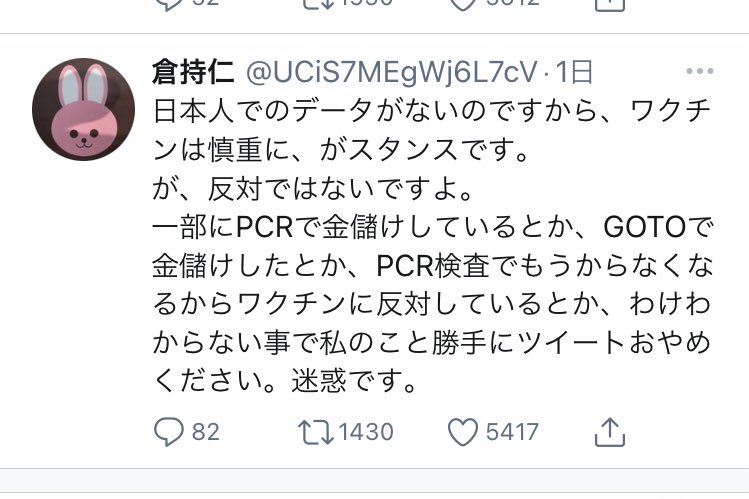Click the tweet's closing phrase 迷惑です。
749x499 pixels.
[354, 381]
